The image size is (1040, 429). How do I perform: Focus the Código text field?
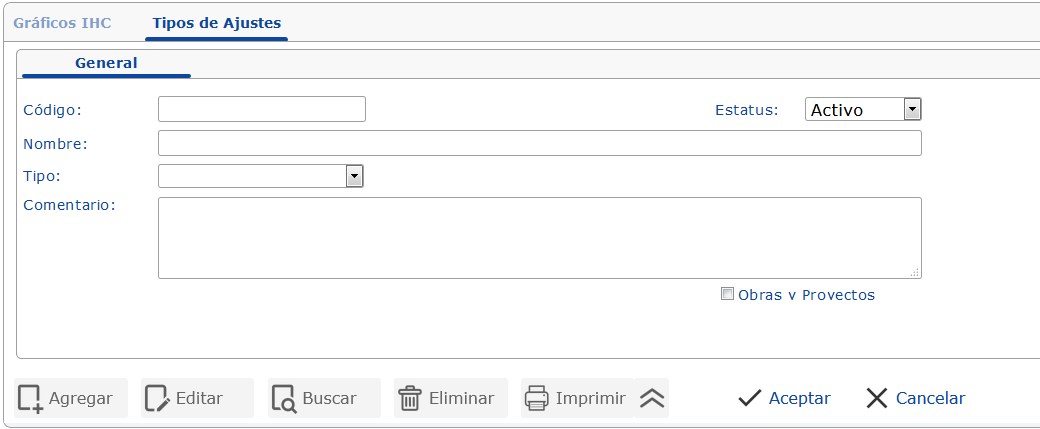click(x=262, y=109)
